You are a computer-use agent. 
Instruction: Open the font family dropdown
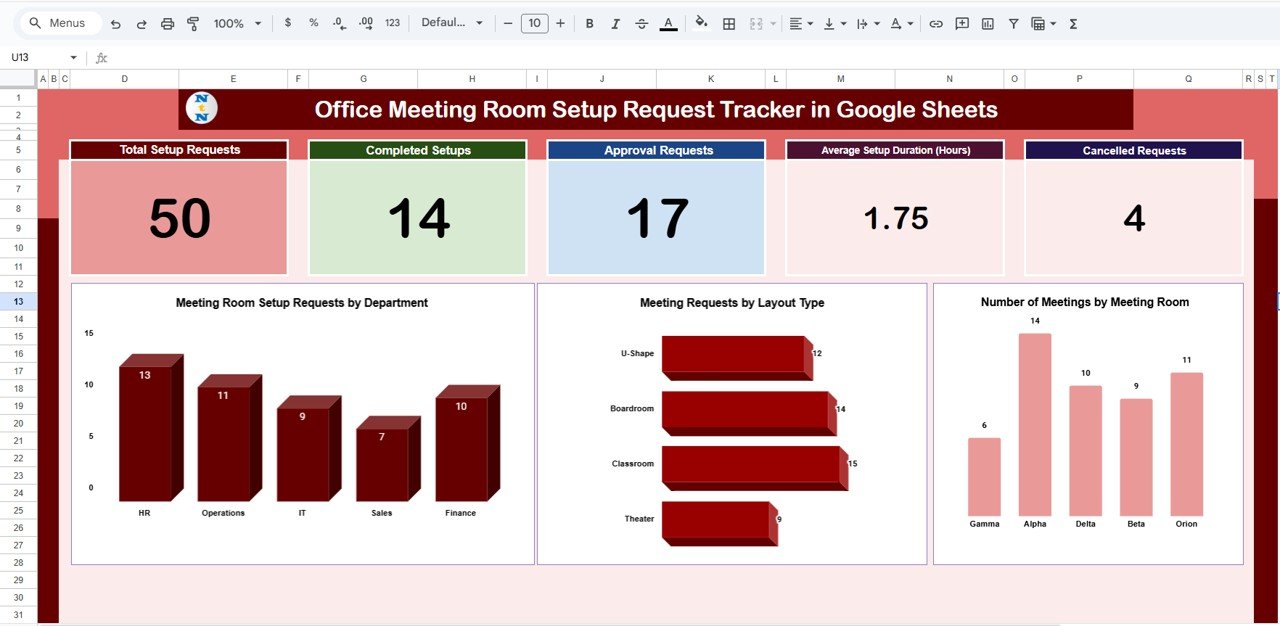[x=452, y=22]
